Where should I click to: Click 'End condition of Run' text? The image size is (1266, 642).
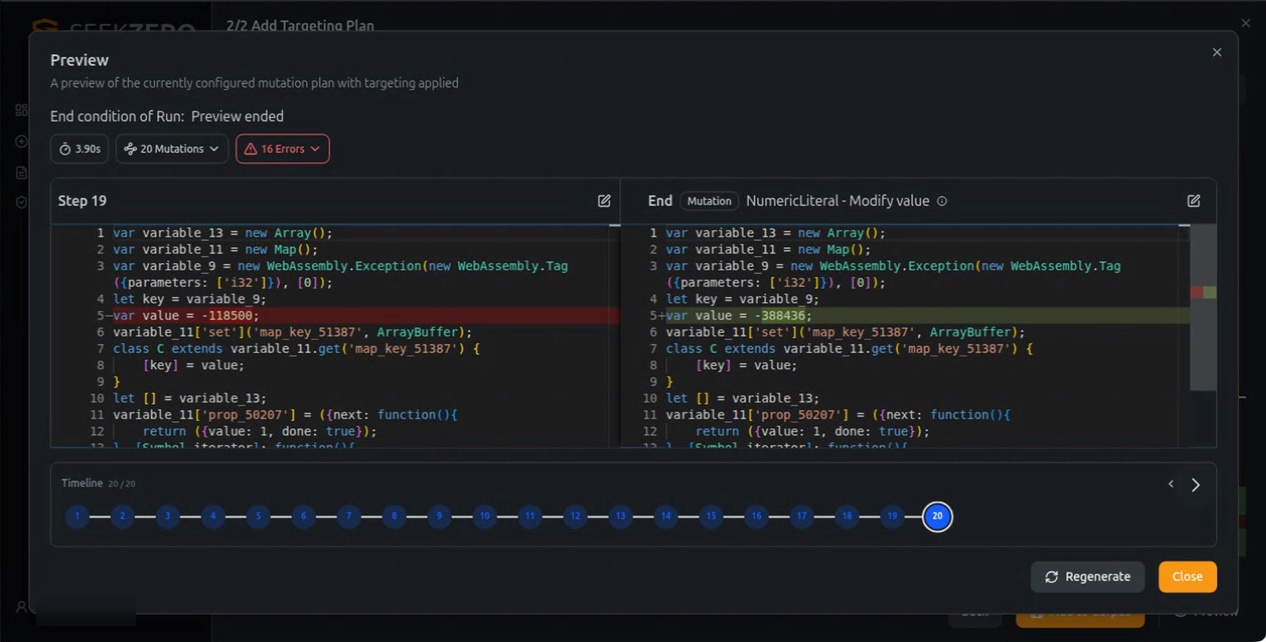click(117, 117)
